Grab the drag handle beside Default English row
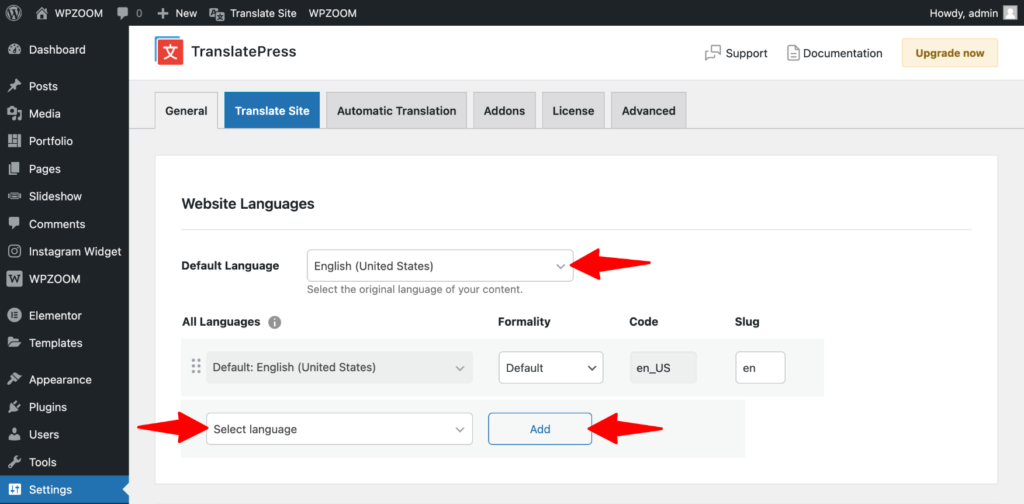Screen dimensions: 1024x504 pos(196,367)
